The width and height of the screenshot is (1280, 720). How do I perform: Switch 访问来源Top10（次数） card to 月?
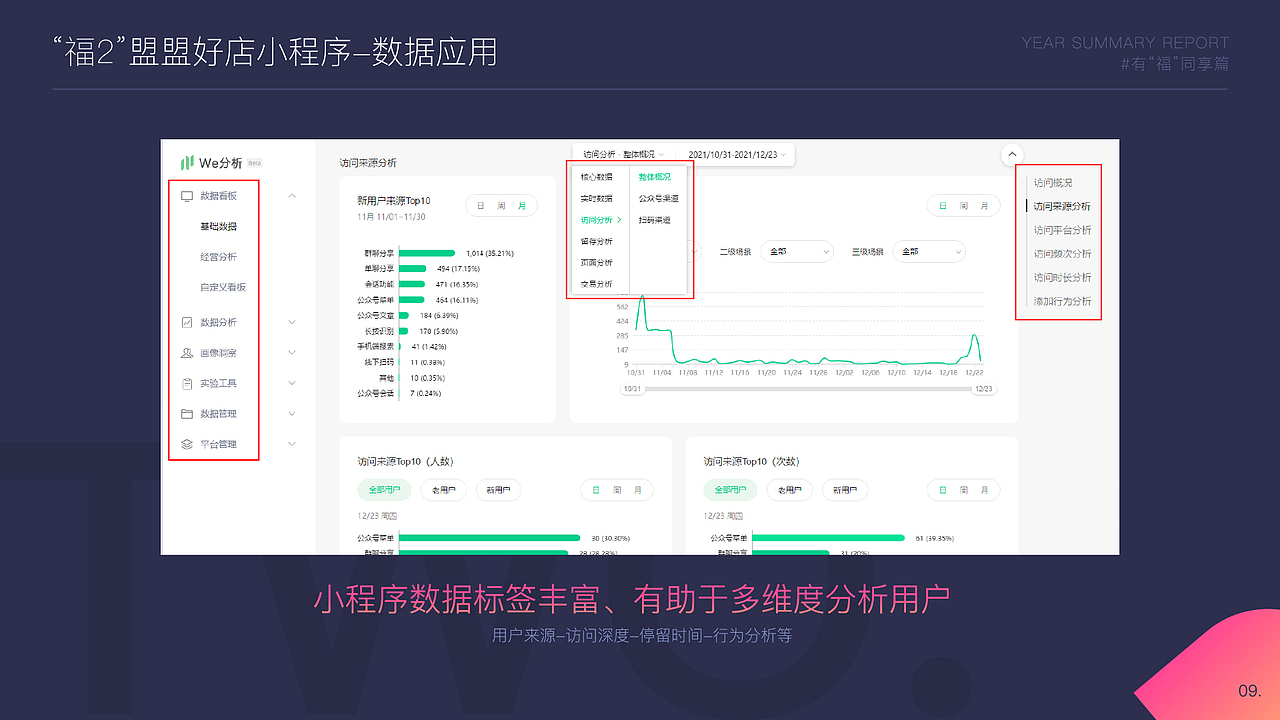tap(984, 490)
